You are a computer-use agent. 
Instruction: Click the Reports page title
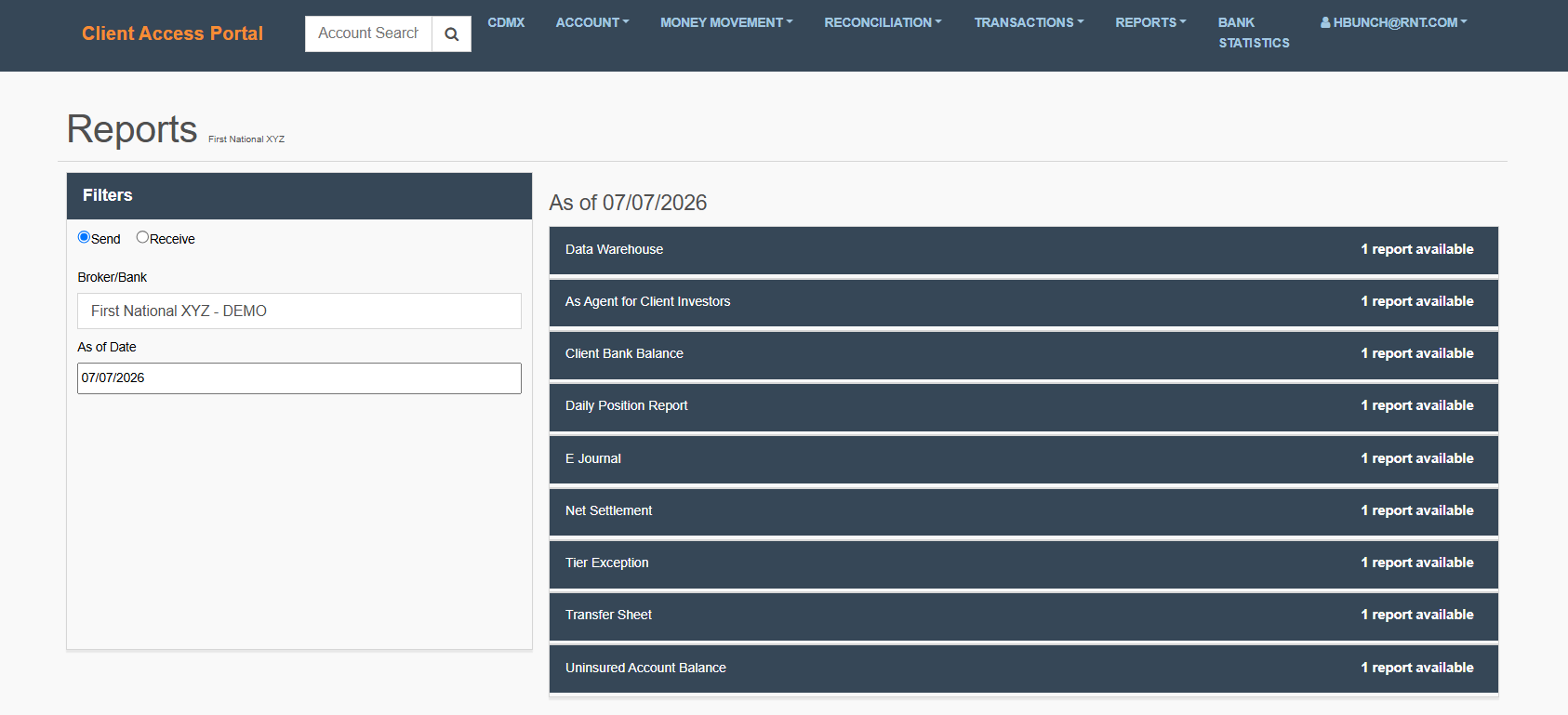pyautogui.click(x=132, y=129)
